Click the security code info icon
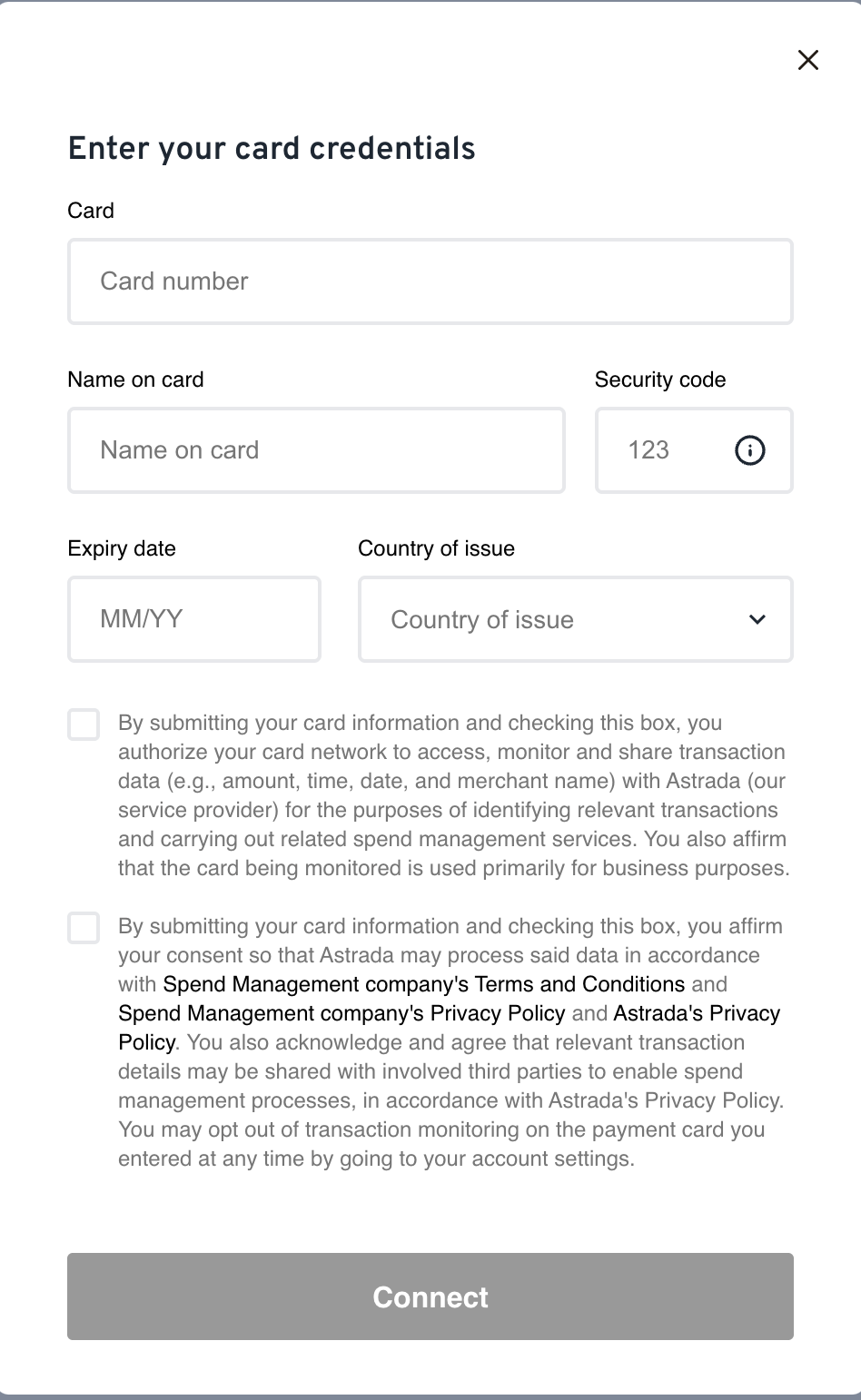Viewport: 861px width, 1400px height. (749, 450)
